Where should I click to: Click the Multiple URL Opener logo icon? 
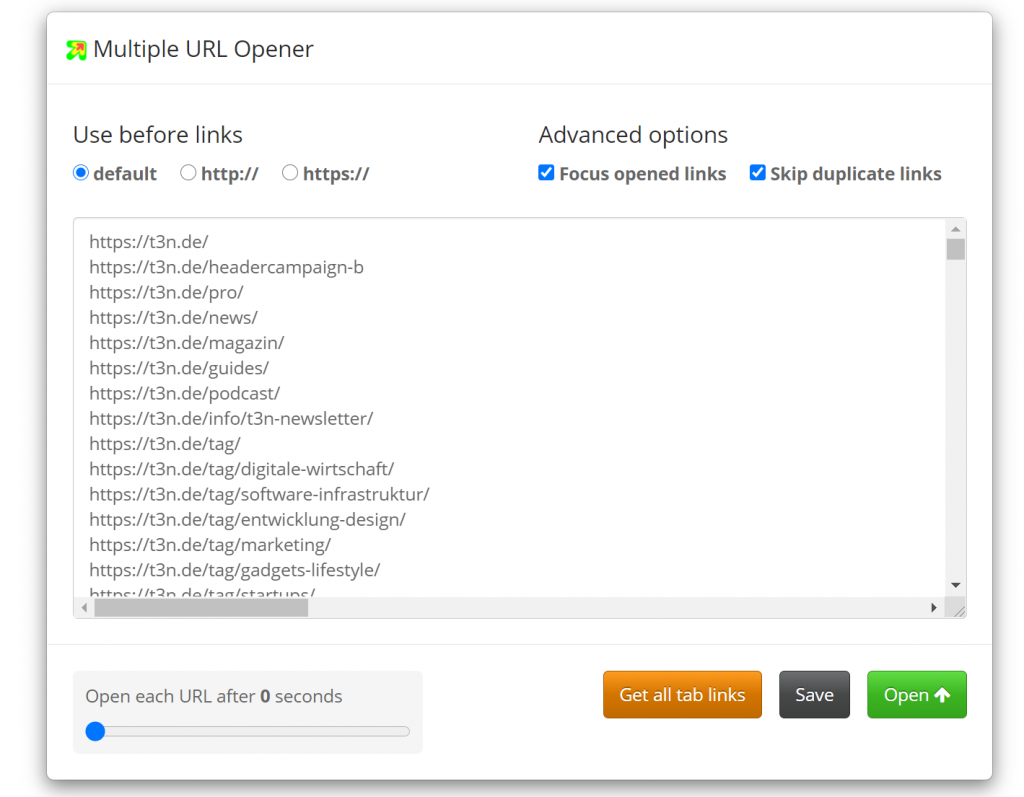point(75,48)
